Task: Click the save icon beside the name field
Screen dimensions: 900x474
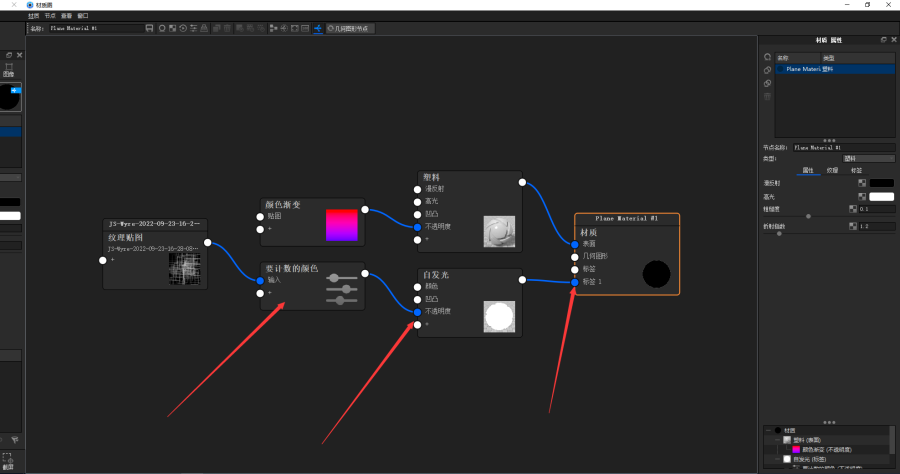Action: tap(149, 28)
